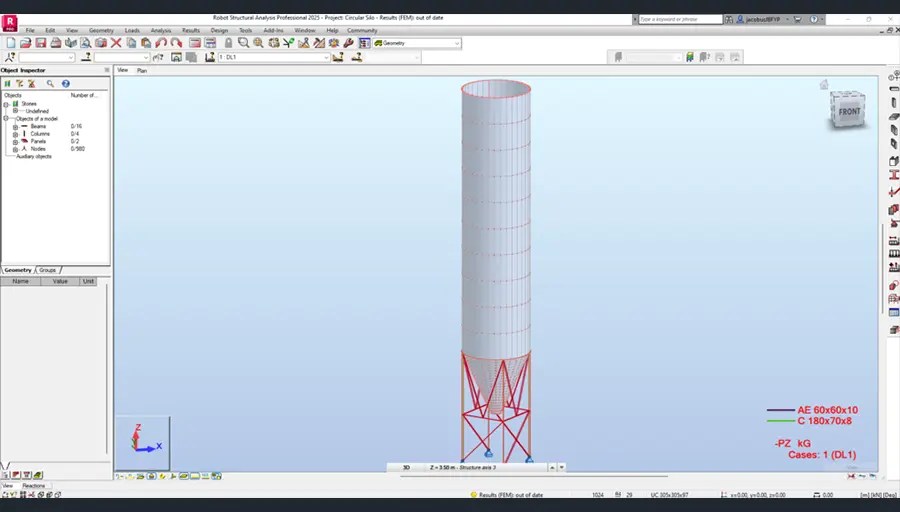This screenshot has height=512, width=900.
Task: Open the Add-Ins menu
Action: tap(273, 30)
